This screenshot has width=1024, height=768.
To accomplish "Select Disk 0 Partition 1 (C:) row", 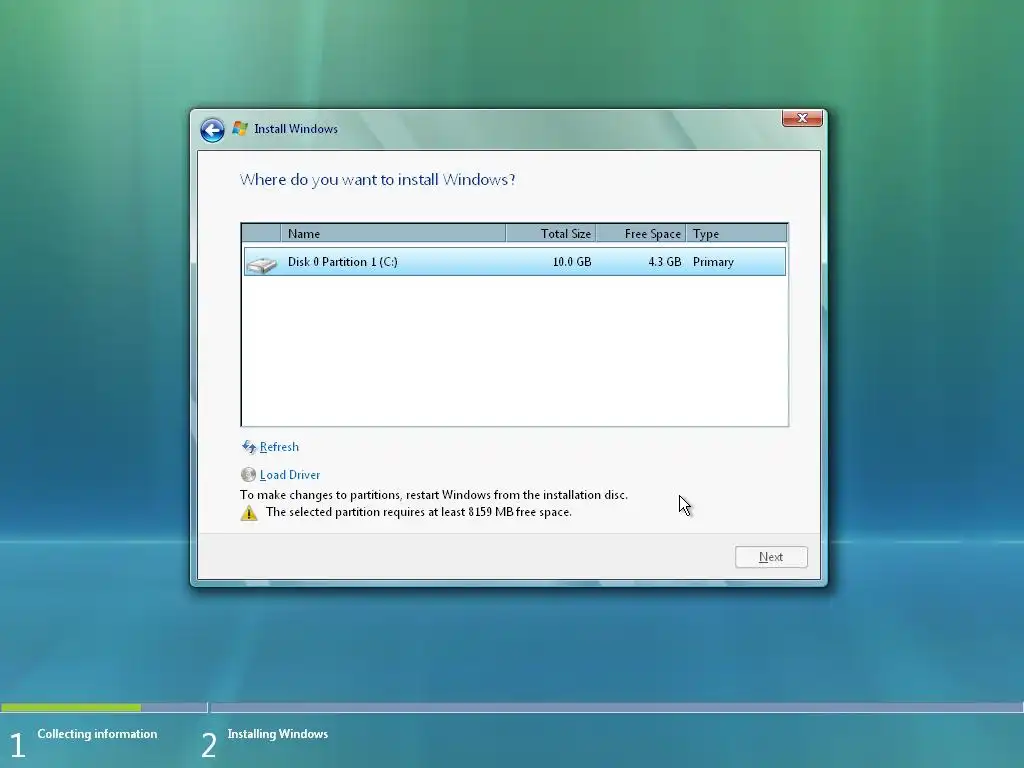I will [515, 262].
